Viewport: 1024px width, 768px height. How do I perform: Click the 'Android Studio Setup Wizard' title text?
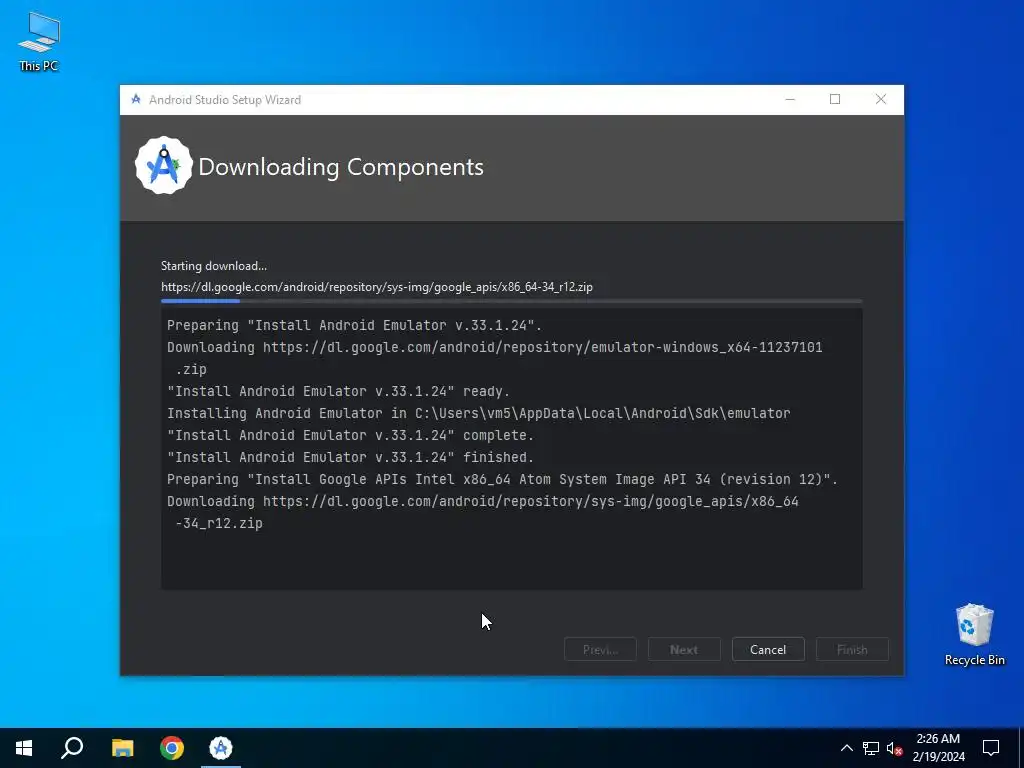[225, 100]
